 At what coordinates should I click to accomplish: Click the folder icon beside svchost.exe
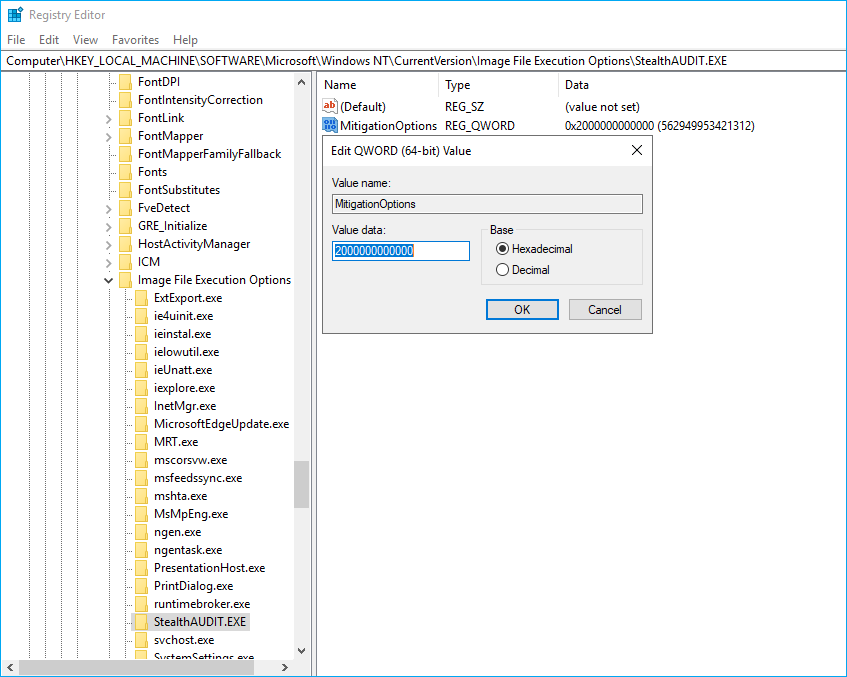pyautogui.click(x=141, y=639)
